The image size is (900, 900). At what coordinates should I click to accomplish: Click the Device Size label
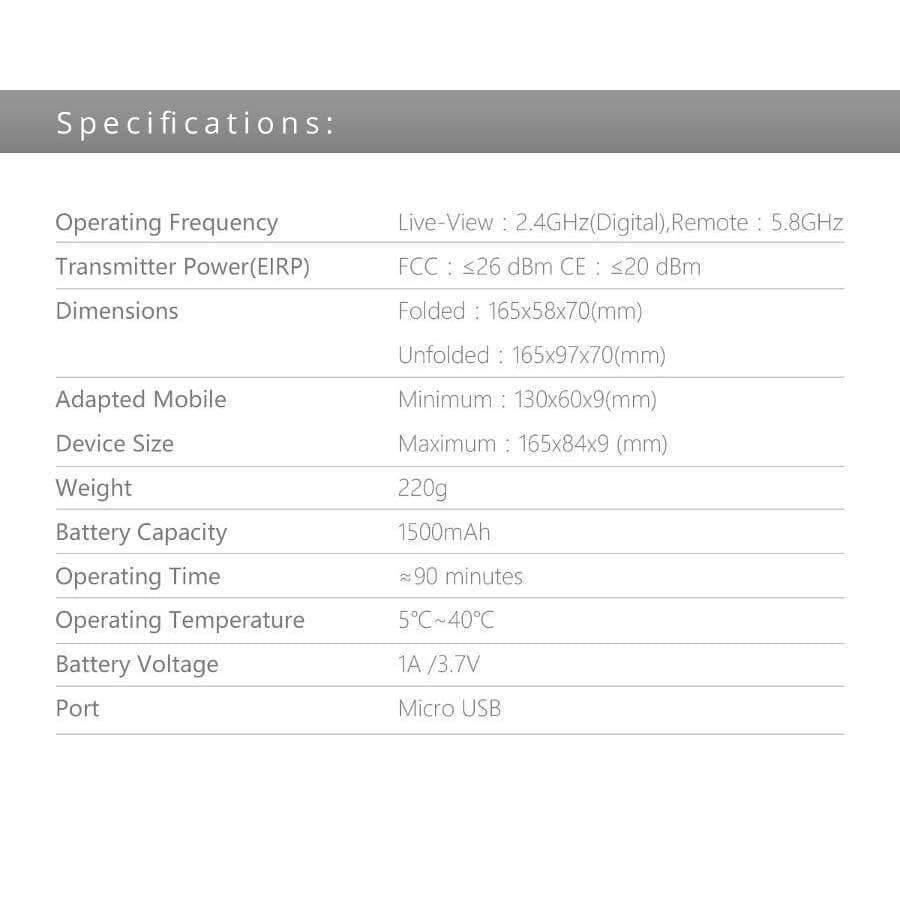click(115, 443)
